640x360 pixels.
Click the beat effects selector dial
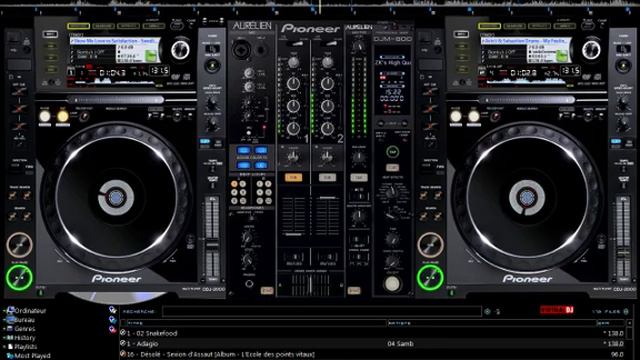click(x=391, y=192)
